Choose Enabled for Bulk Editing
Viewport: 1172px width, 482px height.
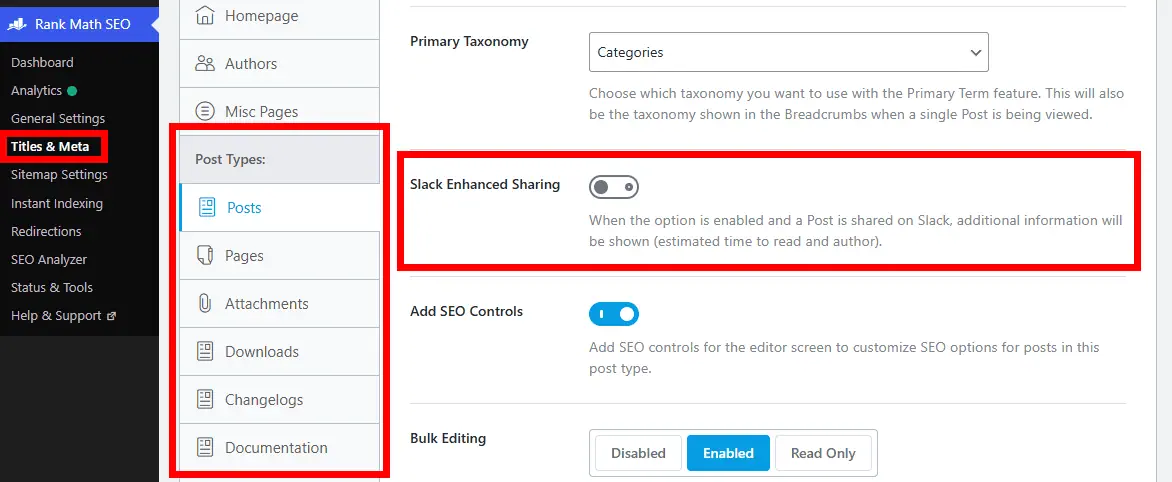pyautogui.click(x=728, y=453)
